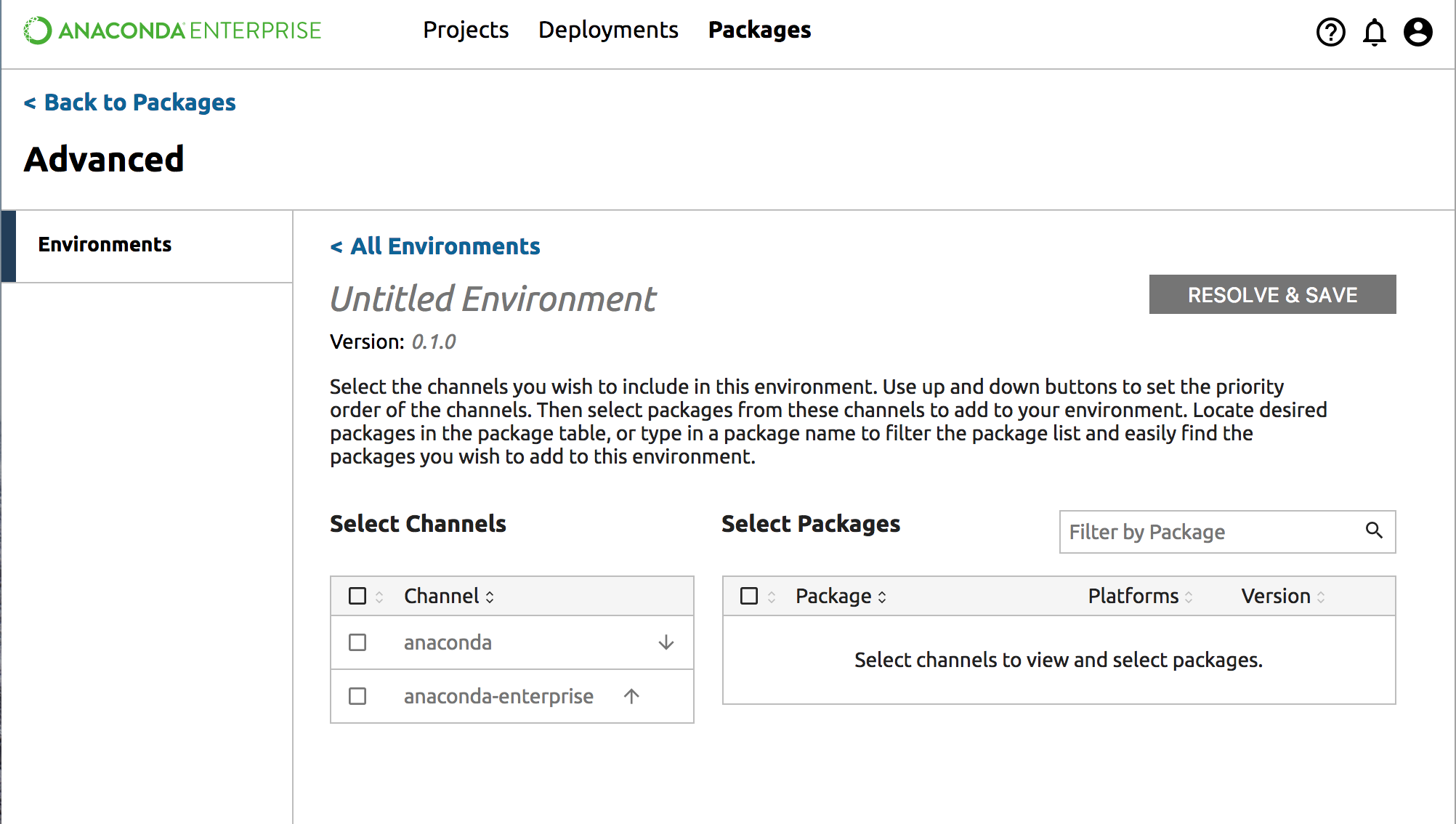1456x824 pixels.
Task: Focus the Filter by Package field
Action: point(1210,532)
